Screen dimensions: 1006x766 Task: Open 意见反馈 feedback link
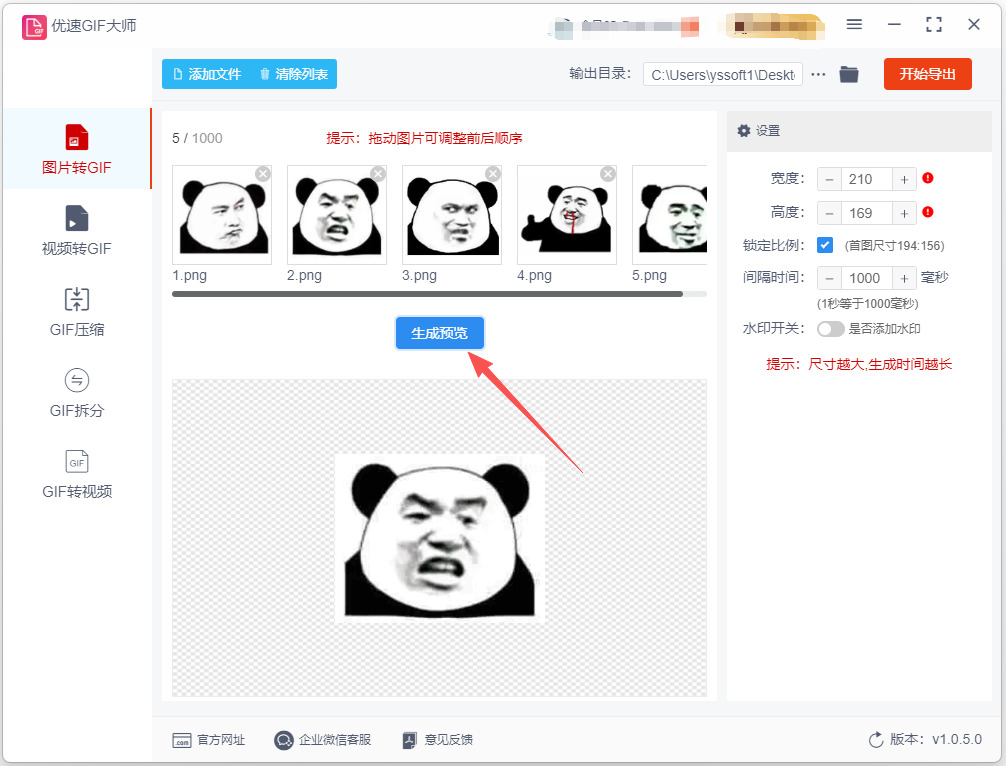[x=438, y=740]
